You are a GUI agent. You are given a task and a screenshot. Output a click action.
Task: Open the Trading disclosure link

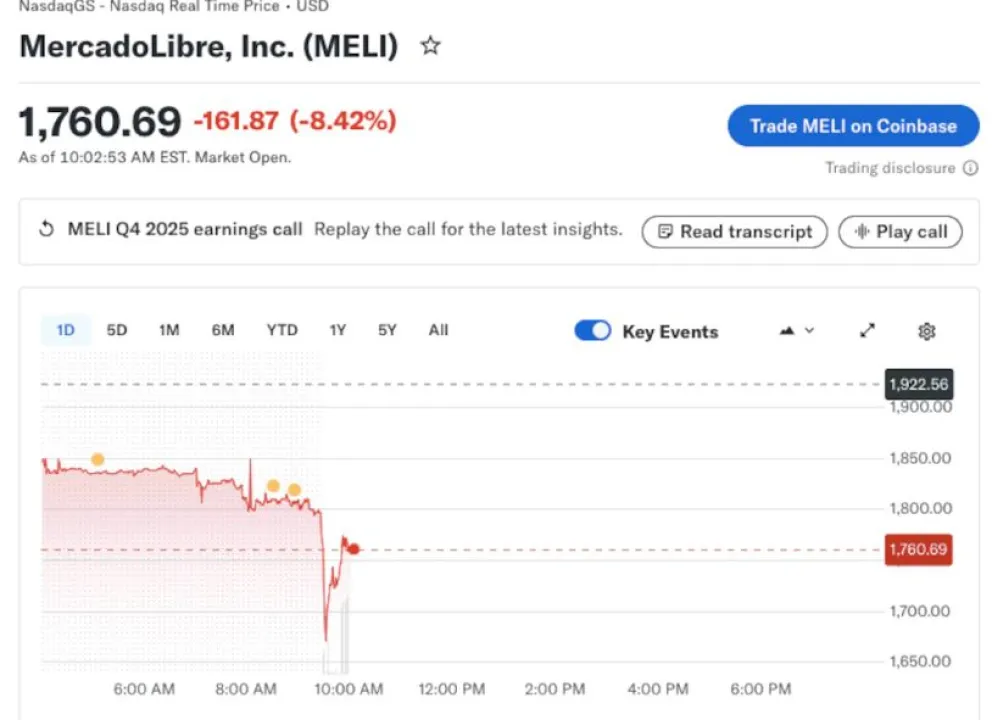tap(889, 168)
